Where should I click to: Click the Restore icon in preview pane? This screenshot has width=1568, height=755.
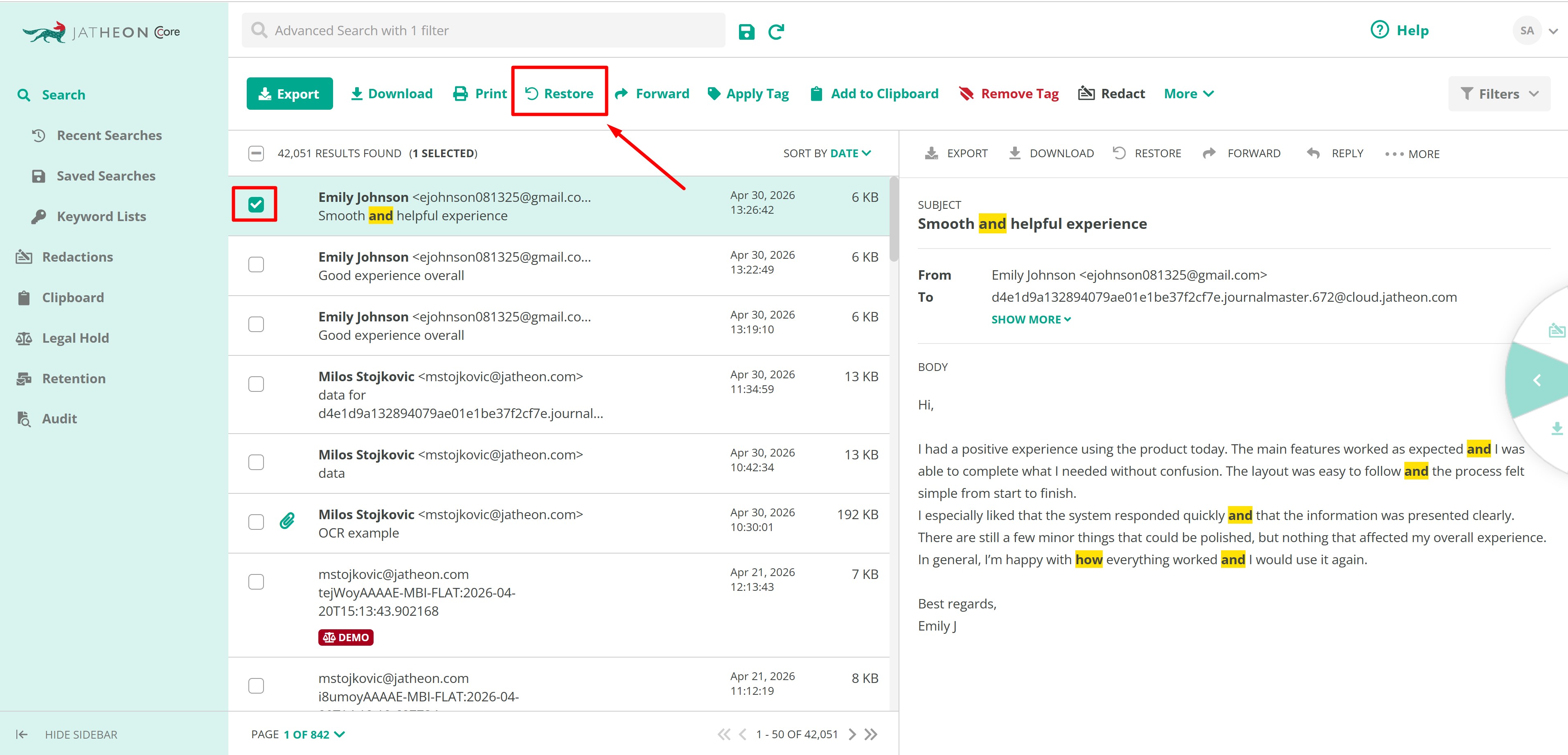1119,154
